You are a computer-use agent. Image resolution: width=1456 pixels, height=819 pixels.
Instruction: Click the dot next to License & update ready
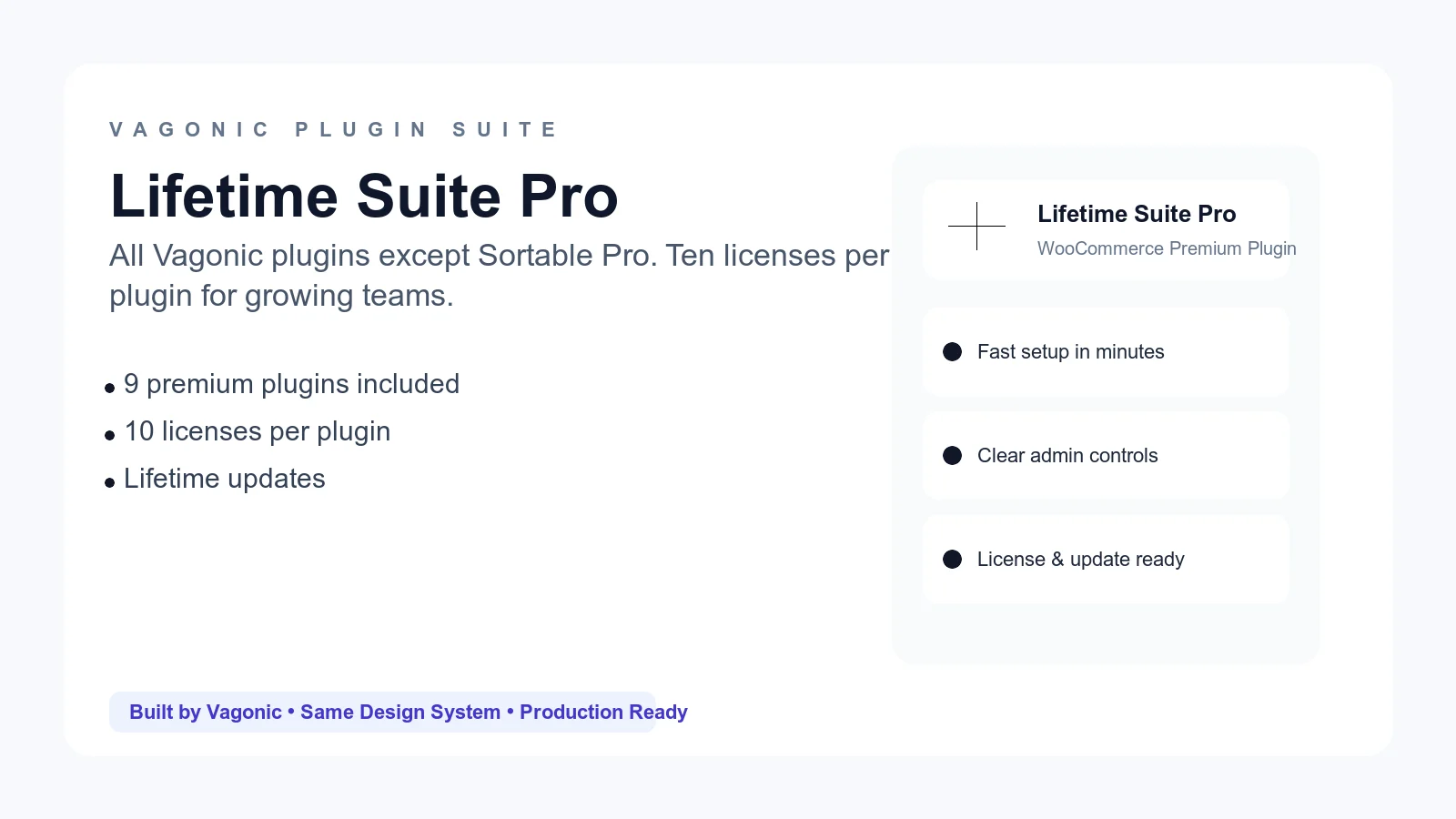click(952, 560)
